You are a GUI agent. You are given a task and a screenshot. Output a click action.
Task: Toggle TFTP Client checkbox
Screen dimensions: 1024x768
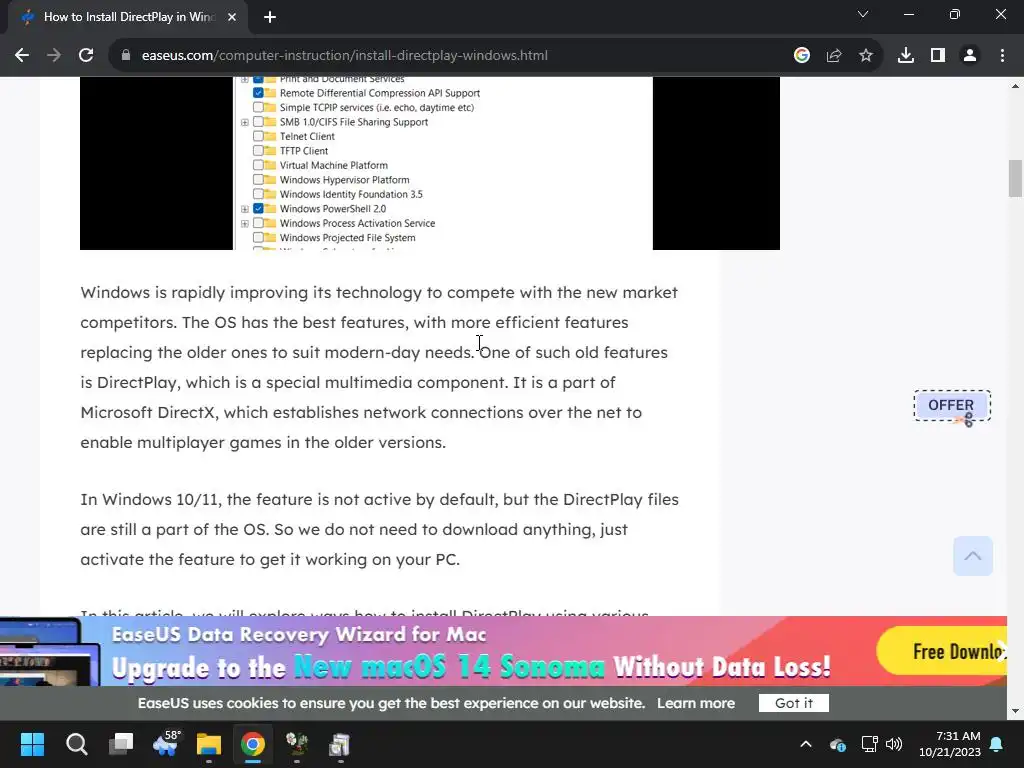(x=259, y=151)
